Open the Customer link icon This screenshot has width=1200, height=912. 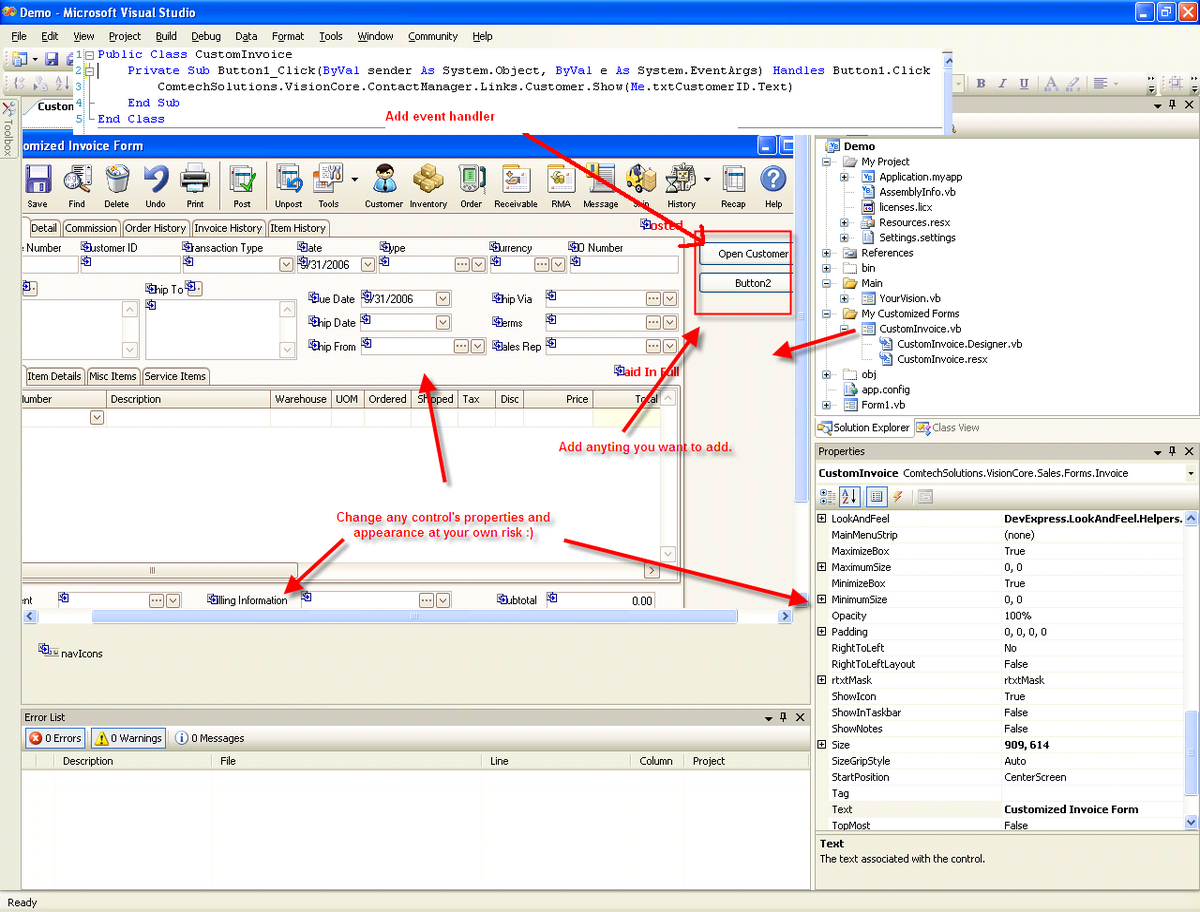pyautogui.click(x=384, y=181)
